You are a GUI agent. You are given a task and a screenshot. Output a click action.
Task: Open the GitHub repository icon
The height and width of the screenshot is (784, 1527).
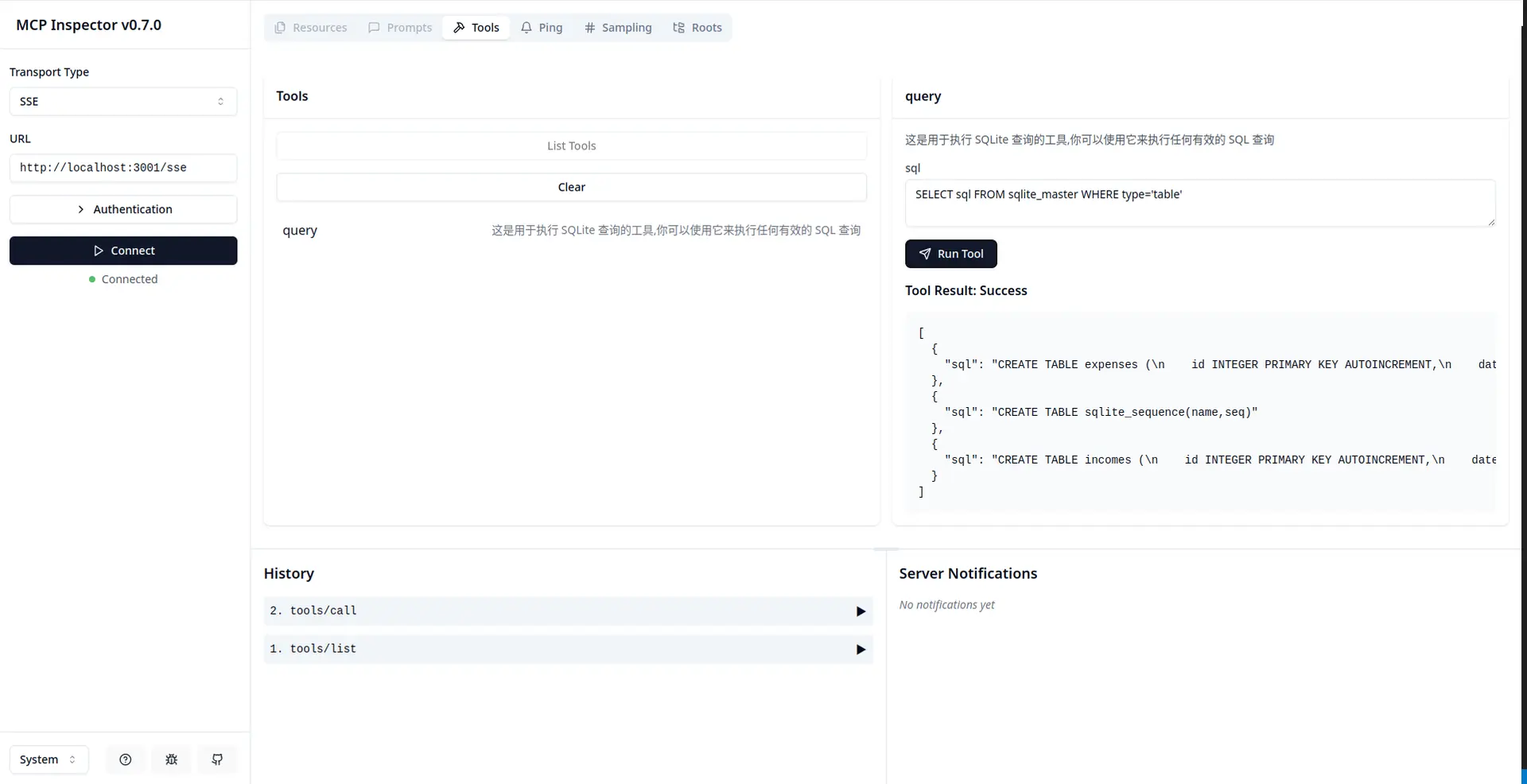click(x=217, y=759)
